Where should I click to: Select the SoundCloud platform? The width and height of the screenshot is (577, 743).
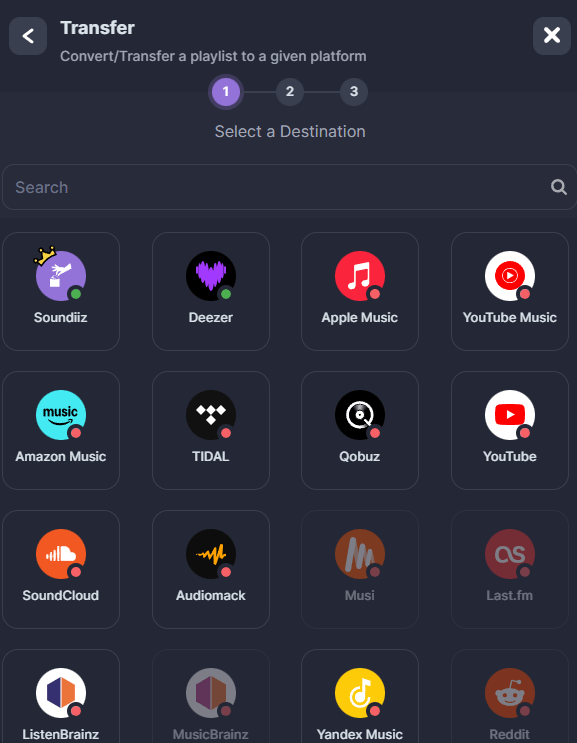click(x=61, y=569)
